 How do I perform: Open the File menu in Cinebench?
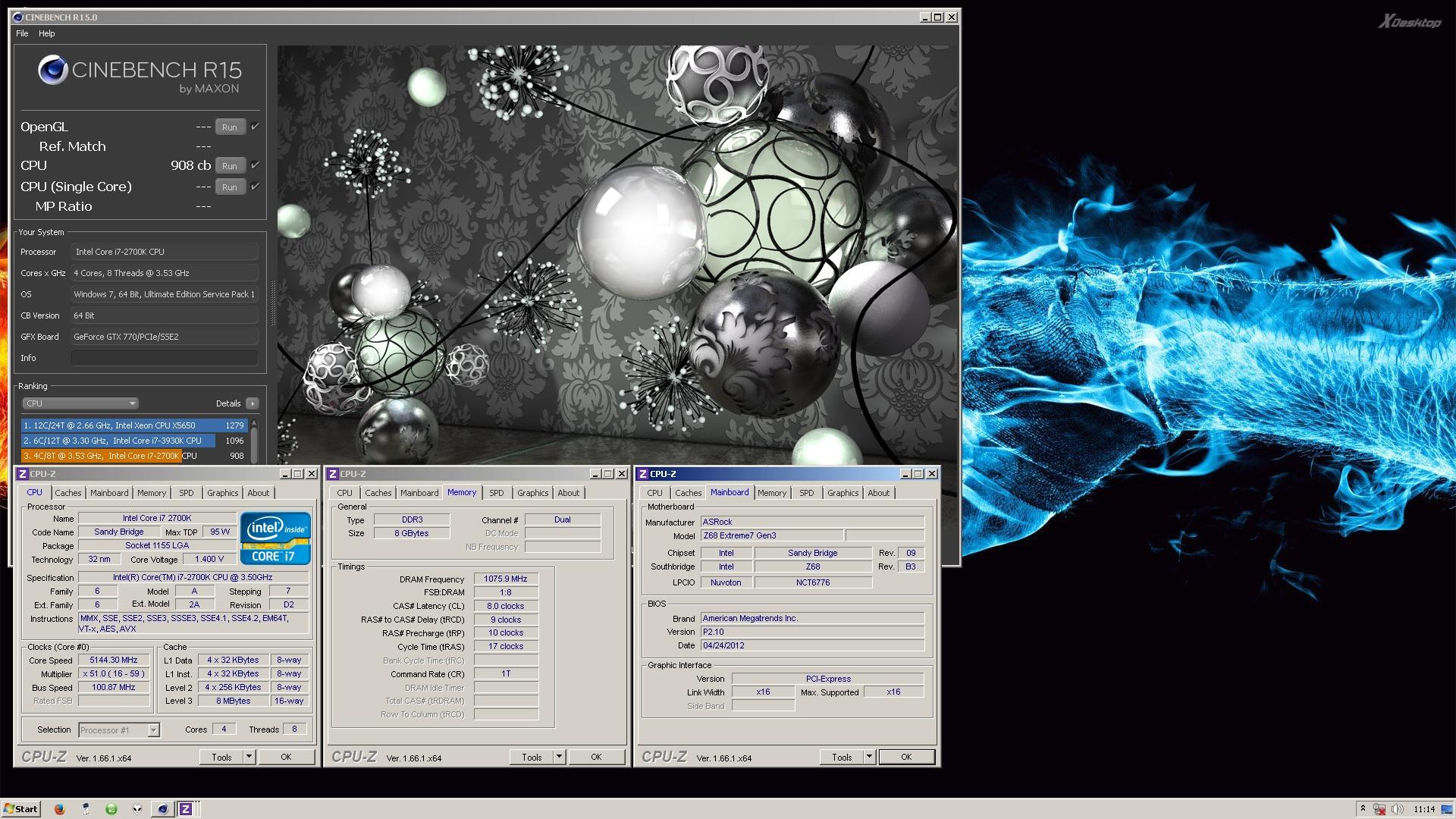tap(22, 33)
